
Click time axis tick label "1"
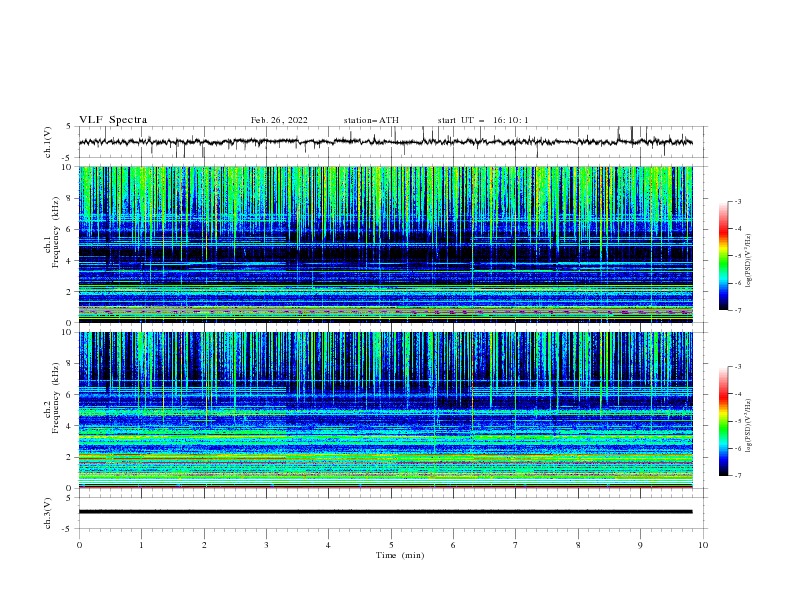tap(141, 545)
